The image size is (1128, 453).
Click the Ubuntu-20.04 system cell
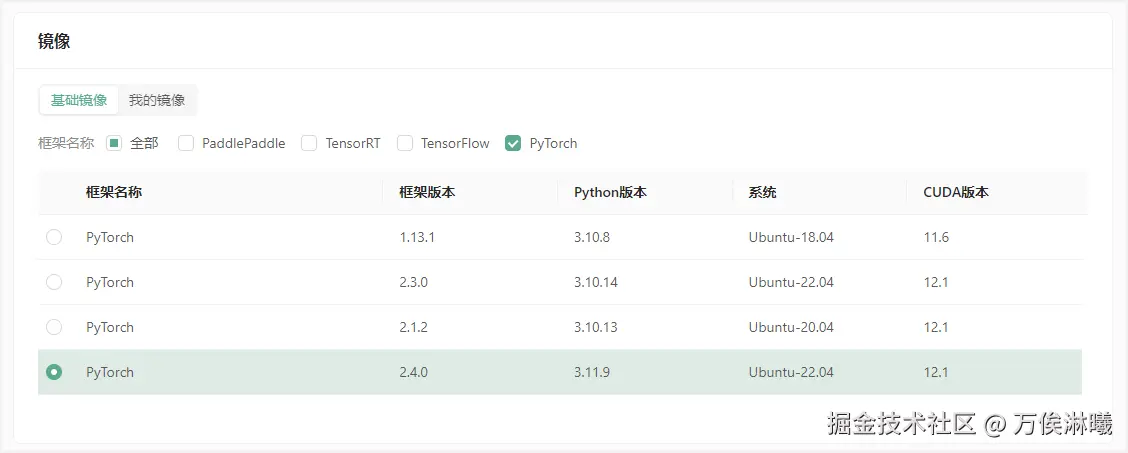791,327
